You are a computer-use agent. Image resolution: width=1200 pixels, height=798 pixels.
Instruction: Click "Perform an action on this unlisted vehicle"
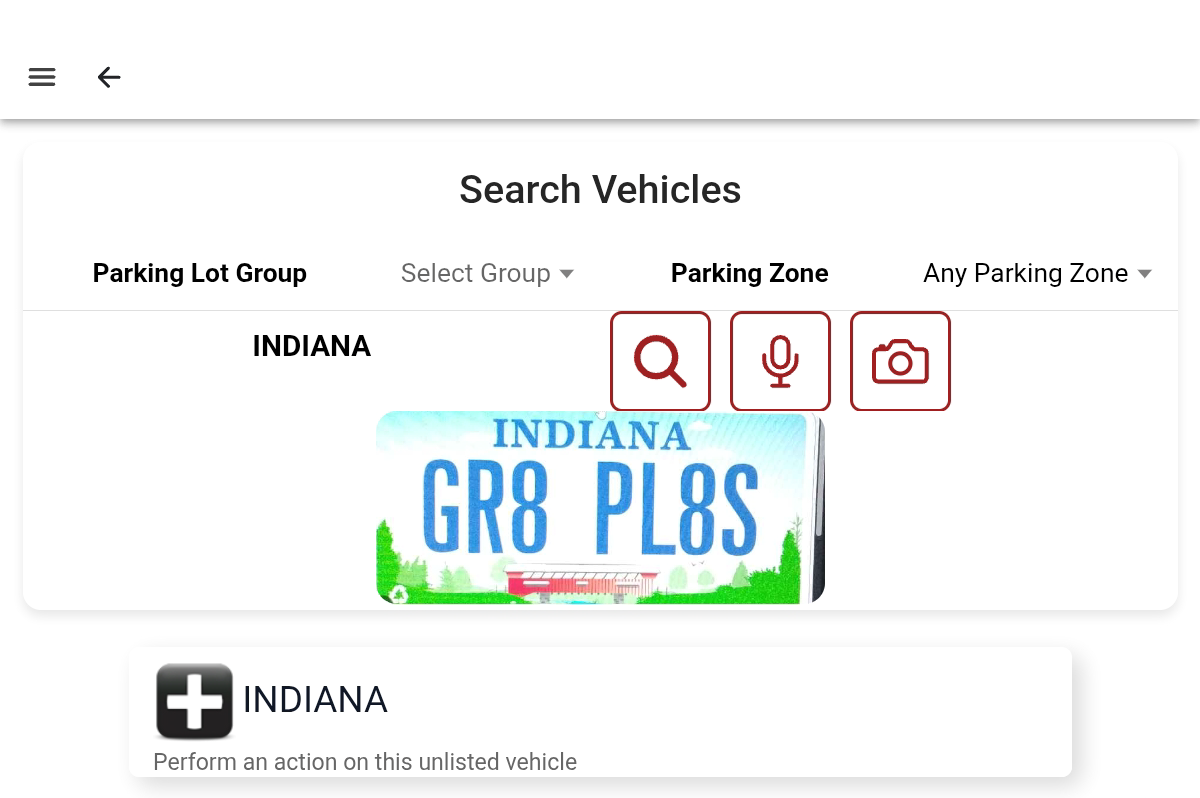pos(365,762)
